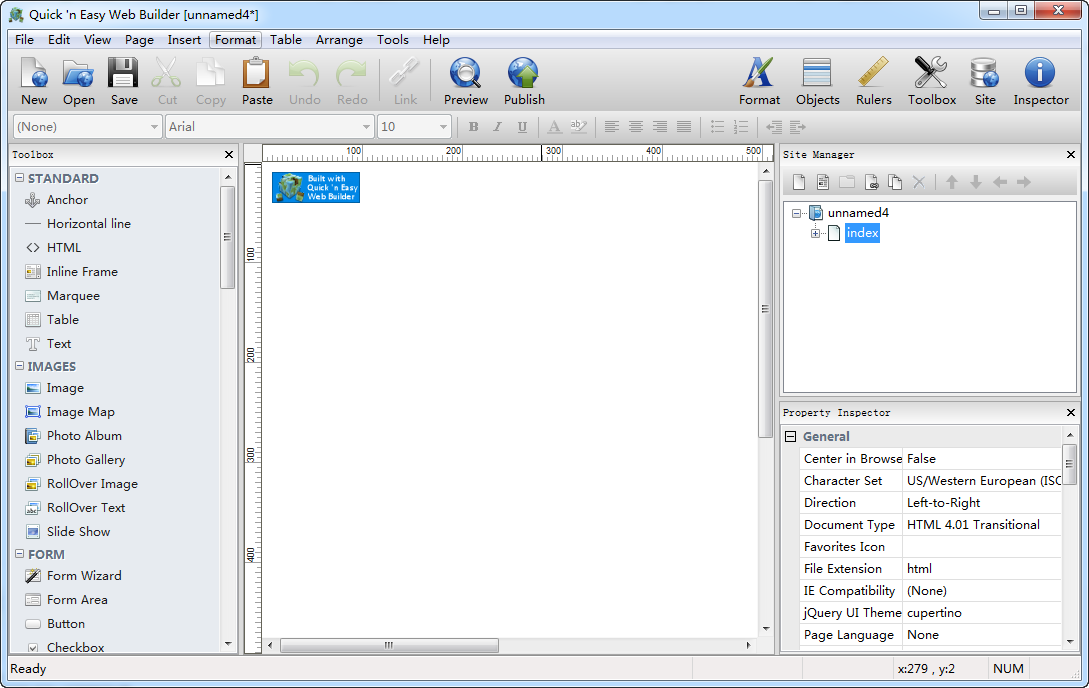Screen dimensions: 1089x688
Task: Select Checkbox item in Toolbox
Action: click(x=75, y=648)
